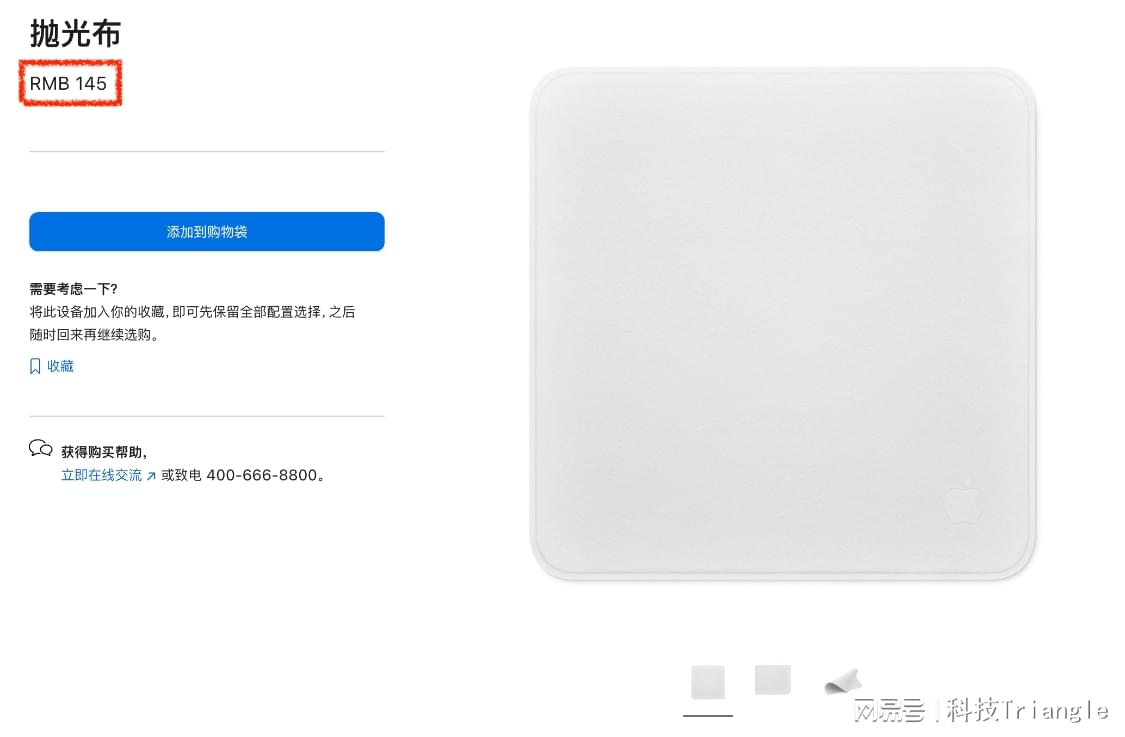Click the RMB 145 price label
This screenshot has height=737, width=1125.
(x=68, y=83)
